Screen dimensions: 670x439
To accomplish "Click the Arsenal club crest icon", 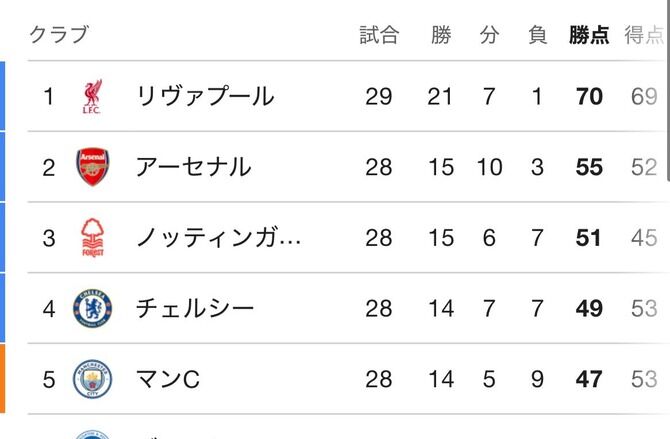I will [x=92, y=167].
